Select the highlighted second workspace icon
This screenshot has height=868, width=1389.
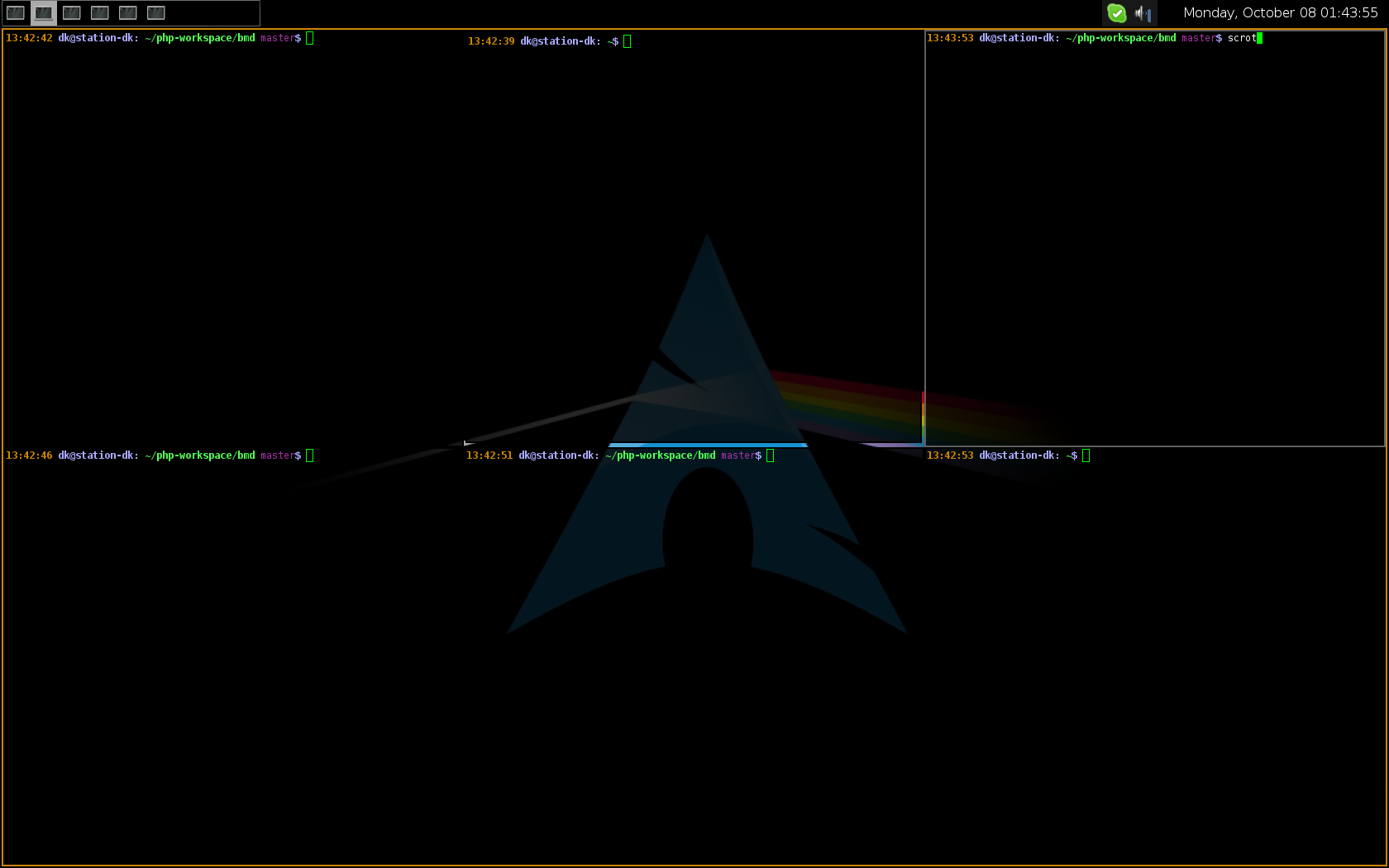[x=44, y=12]
